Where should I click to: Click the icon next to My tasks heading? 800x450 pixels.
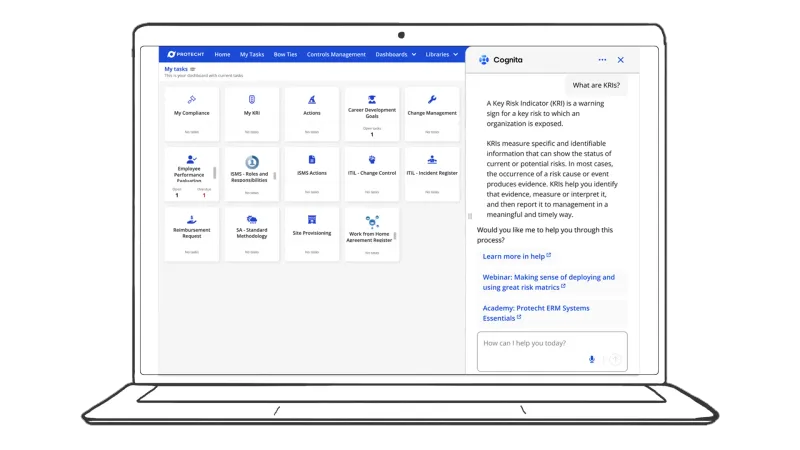[193, 69]
